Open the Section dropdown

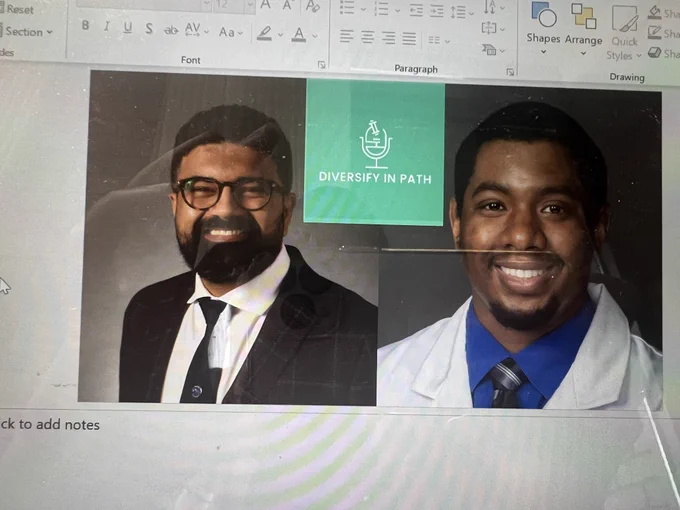tap(27, 32)
